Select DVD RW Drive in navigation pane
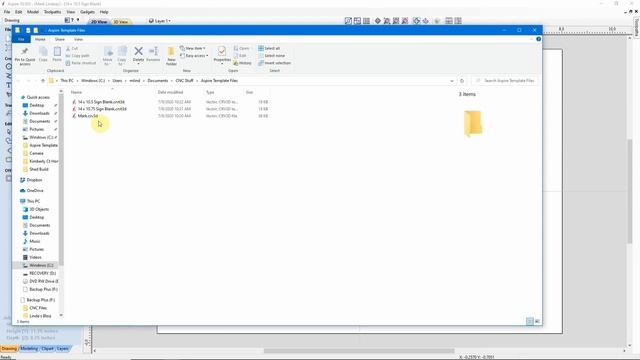Viewport: 640px width, 360px height. (x=44, y=281)
